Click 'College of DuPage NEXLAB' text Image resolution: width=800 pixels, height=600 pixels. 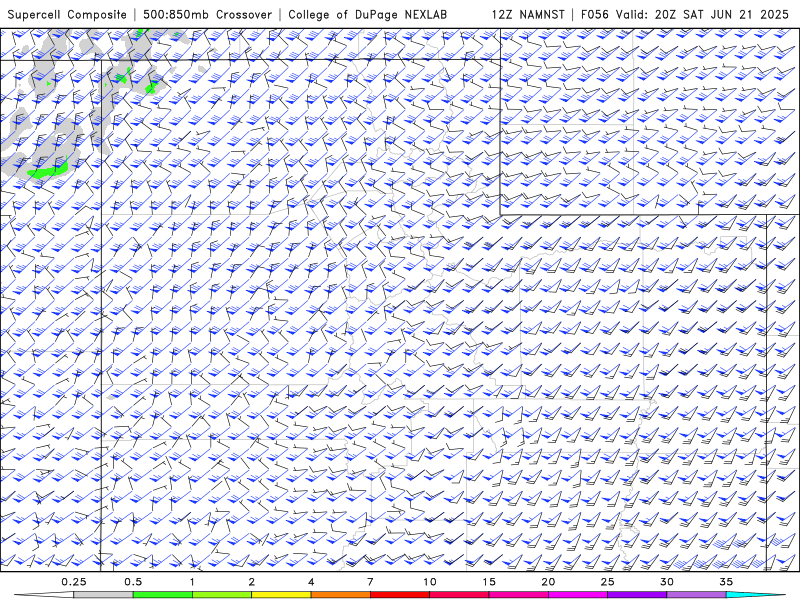[x=367, y=14]
